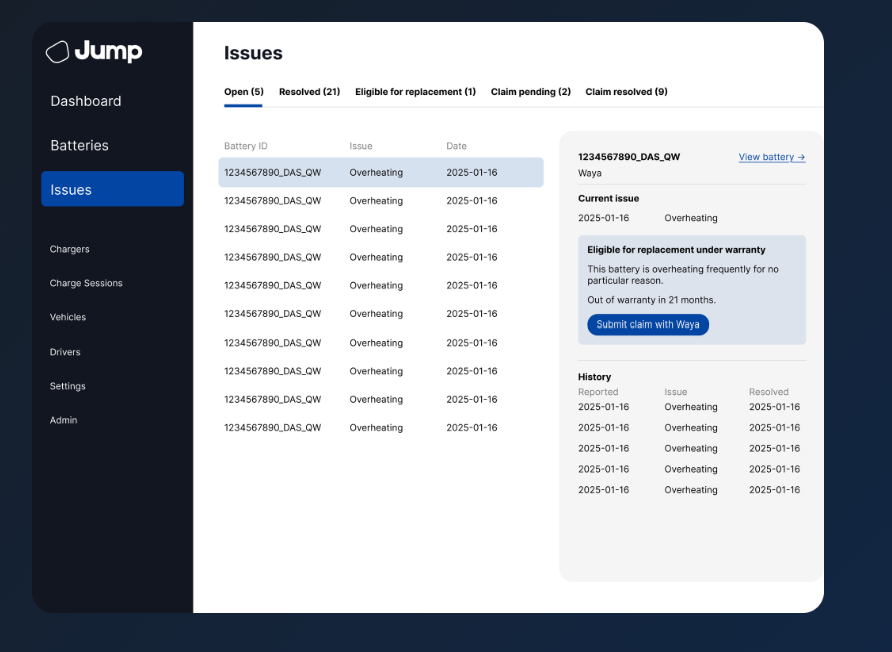Click Overheating under Current issue
The image size is (892, 652).
691,218
